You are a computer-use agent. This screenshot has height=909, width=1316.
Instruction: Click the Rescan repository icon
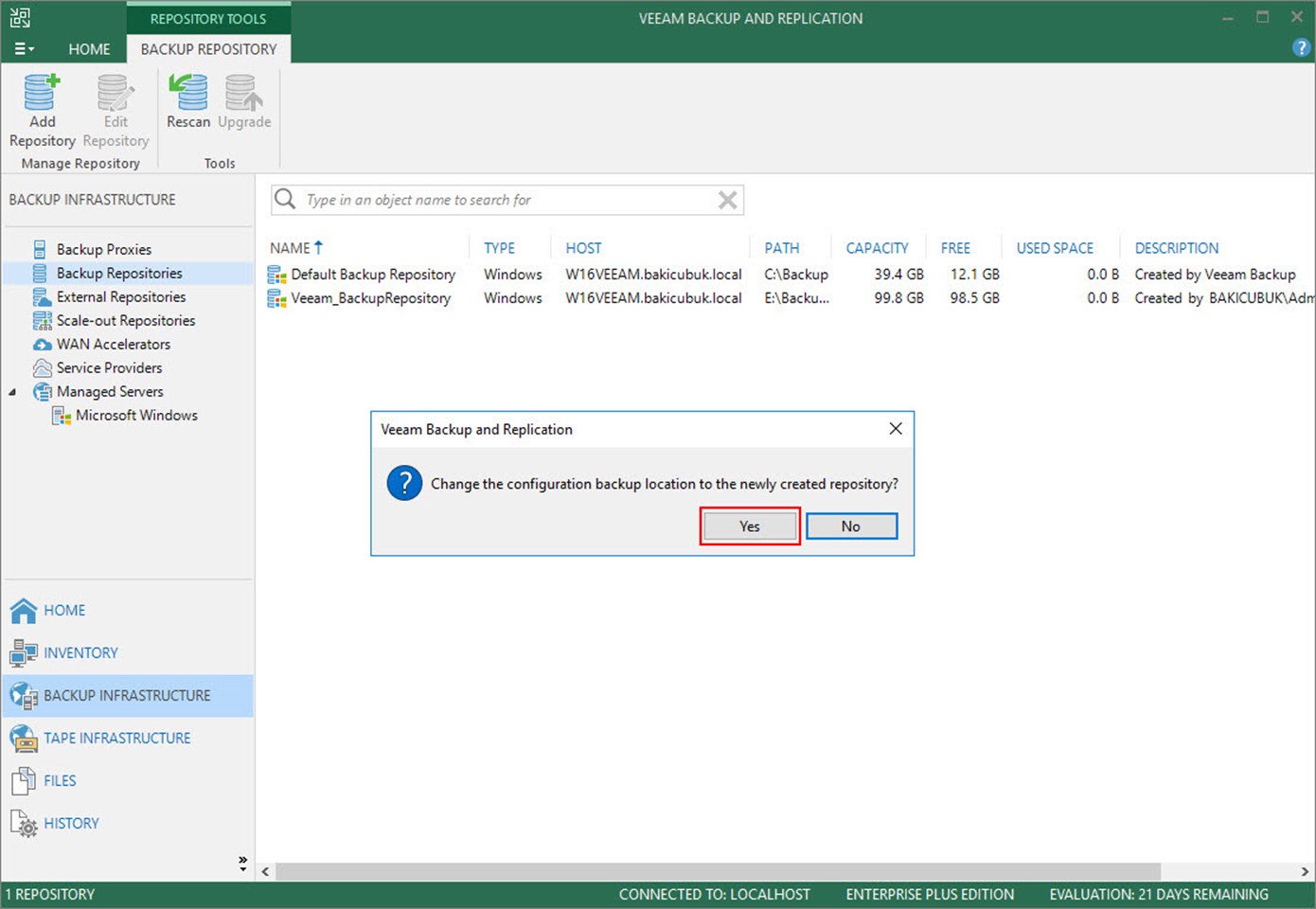[188, 95]
